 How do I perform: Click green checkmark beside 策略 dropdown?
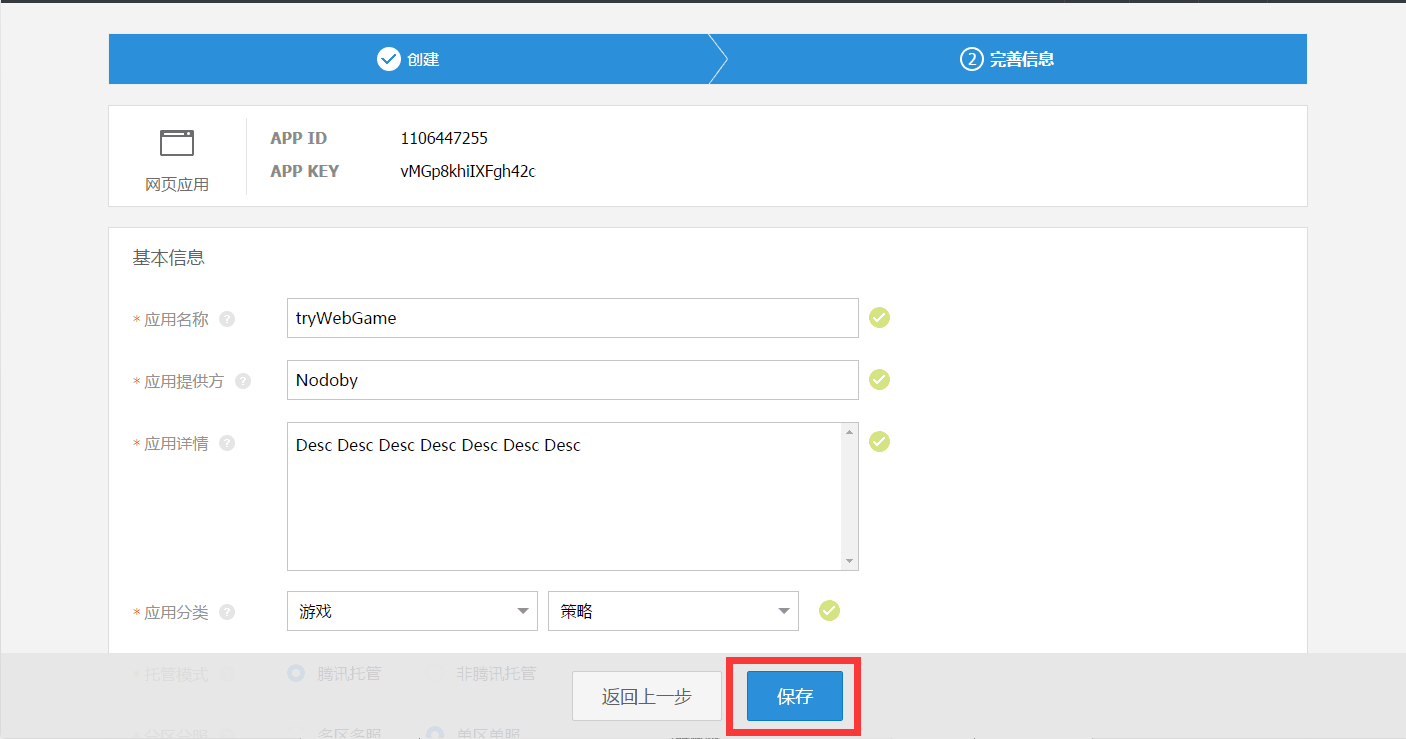(829, 610)
